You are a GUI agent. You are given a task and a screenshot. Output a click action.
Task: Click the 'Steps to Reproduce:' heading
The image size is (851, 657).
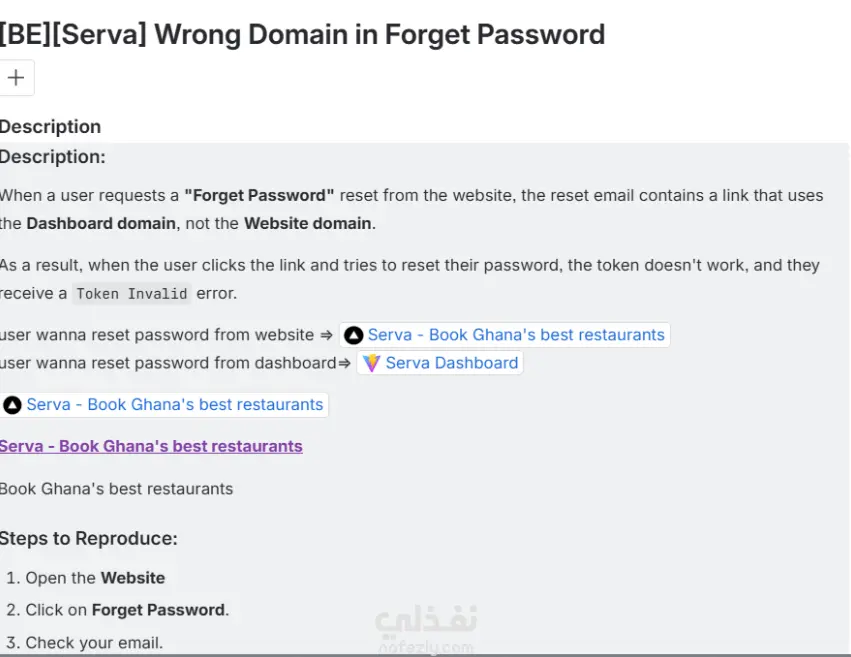[x=89, y=538]
